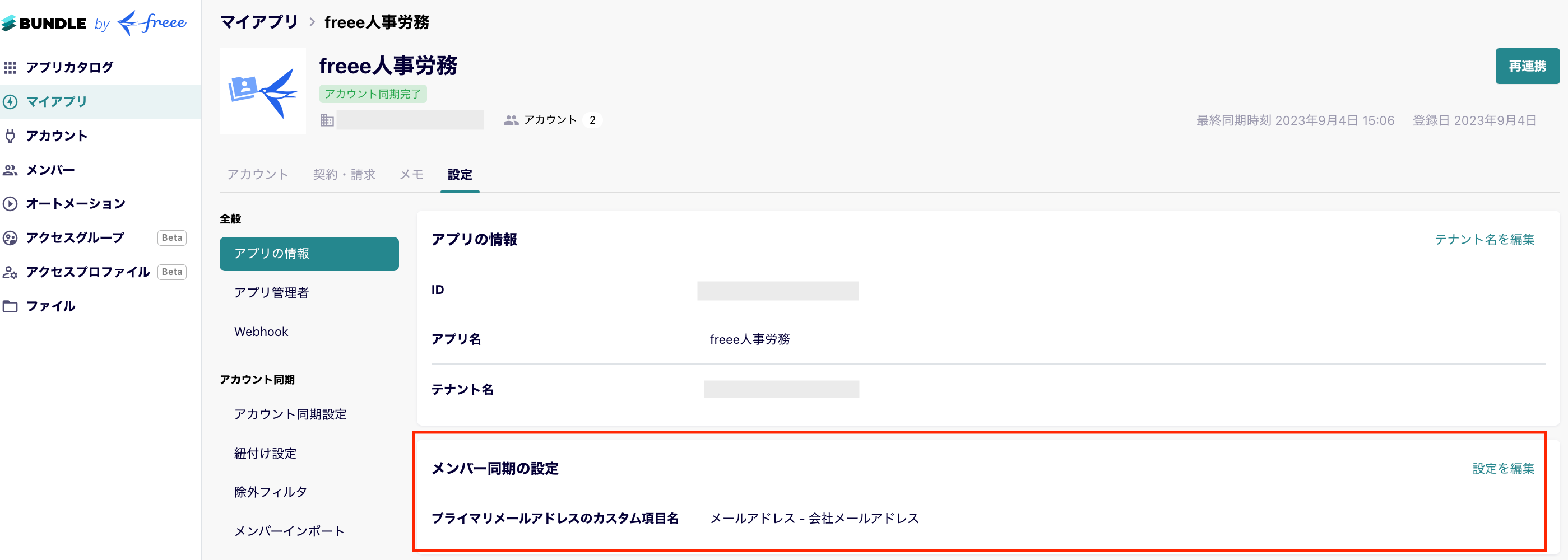
Task: Click the テナント名を編集 link
Action: coord(1484,239)
